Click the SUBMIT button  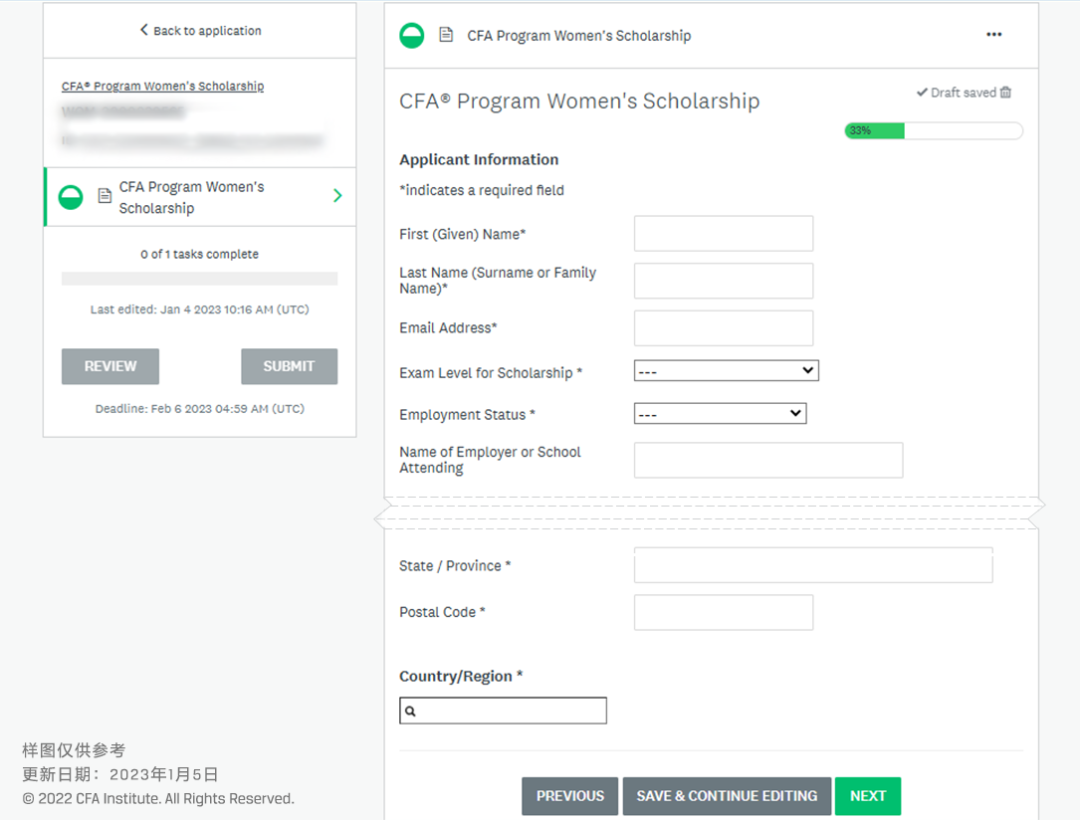289,366
